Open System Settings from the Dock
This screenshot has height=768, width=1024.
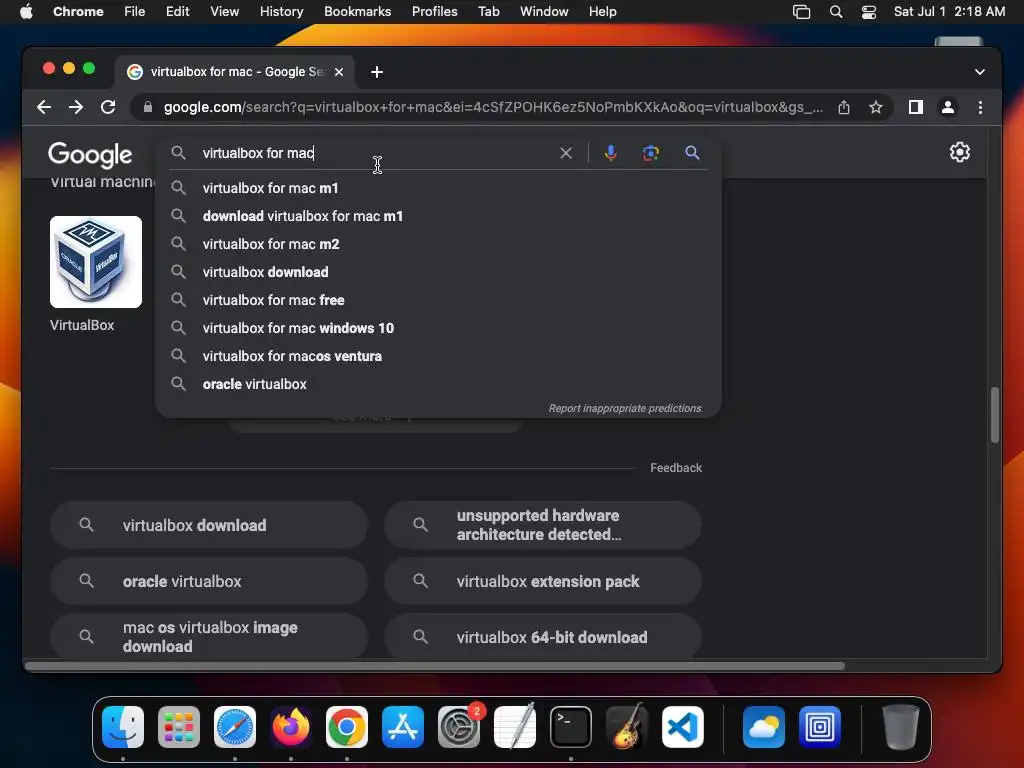tap(459, 727)
